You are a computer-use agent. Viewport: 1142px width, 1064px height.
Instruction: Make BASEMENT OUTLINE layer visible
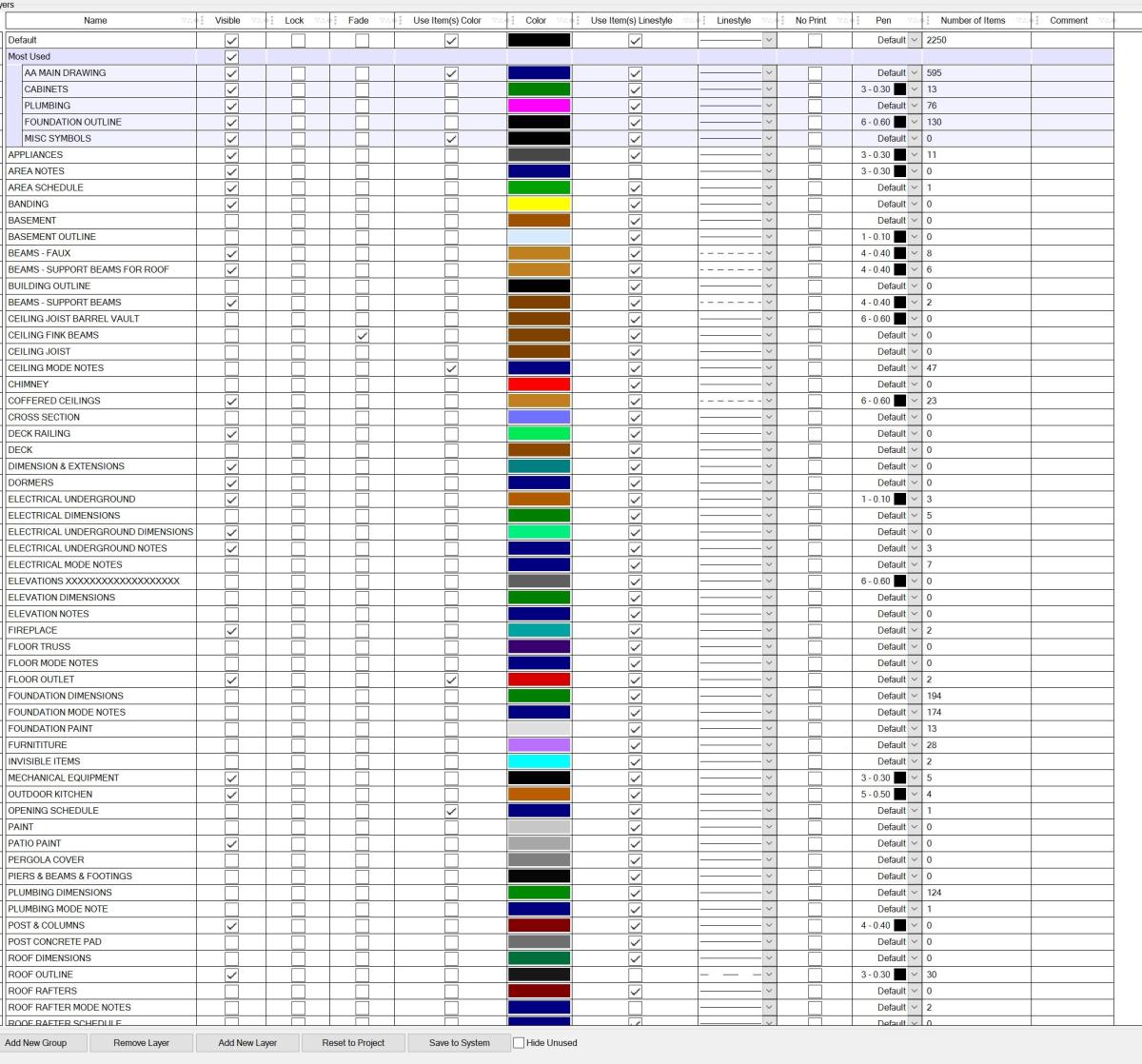click(x=231, y=237)
